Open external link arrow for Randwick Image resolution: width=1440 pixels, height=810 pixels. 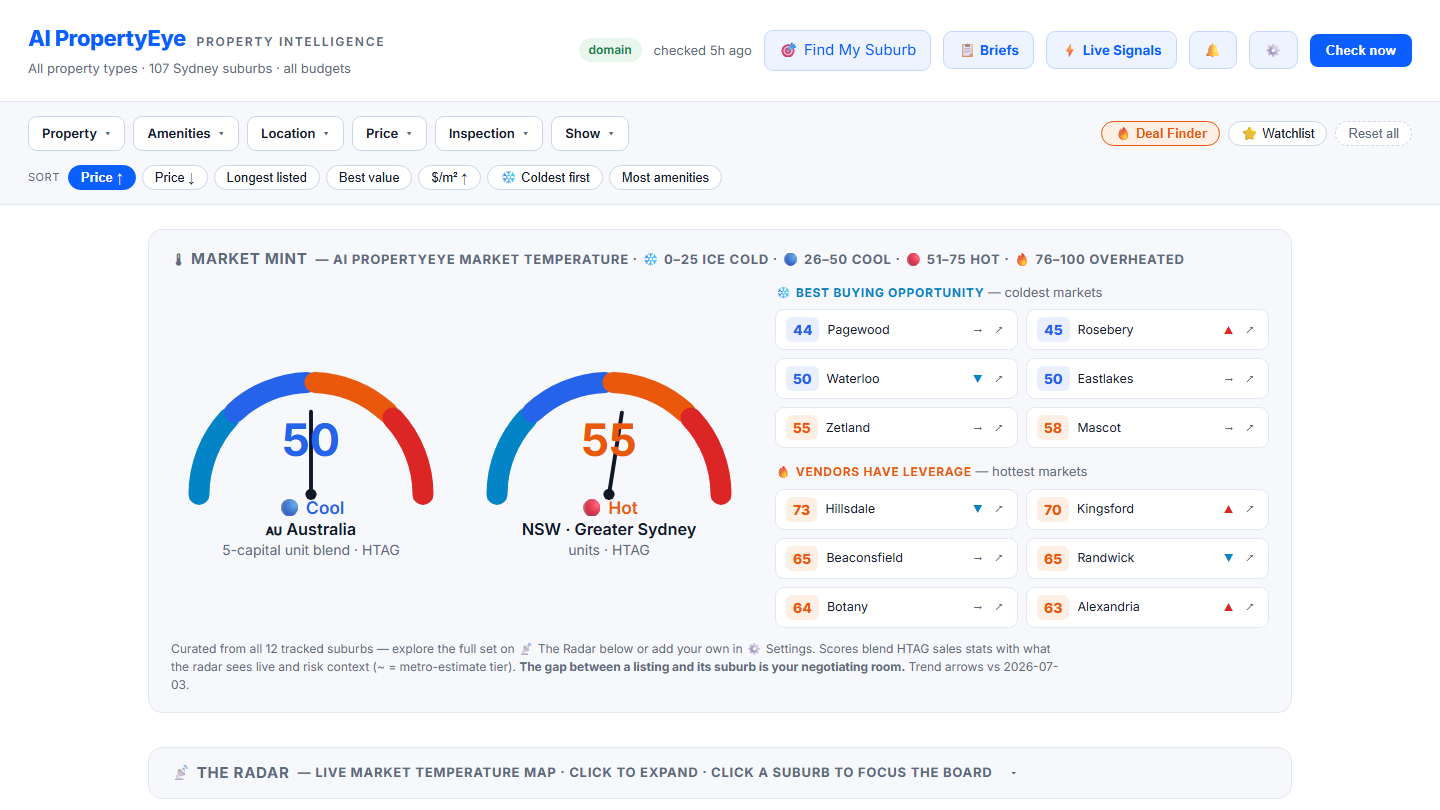point(1249,558)
